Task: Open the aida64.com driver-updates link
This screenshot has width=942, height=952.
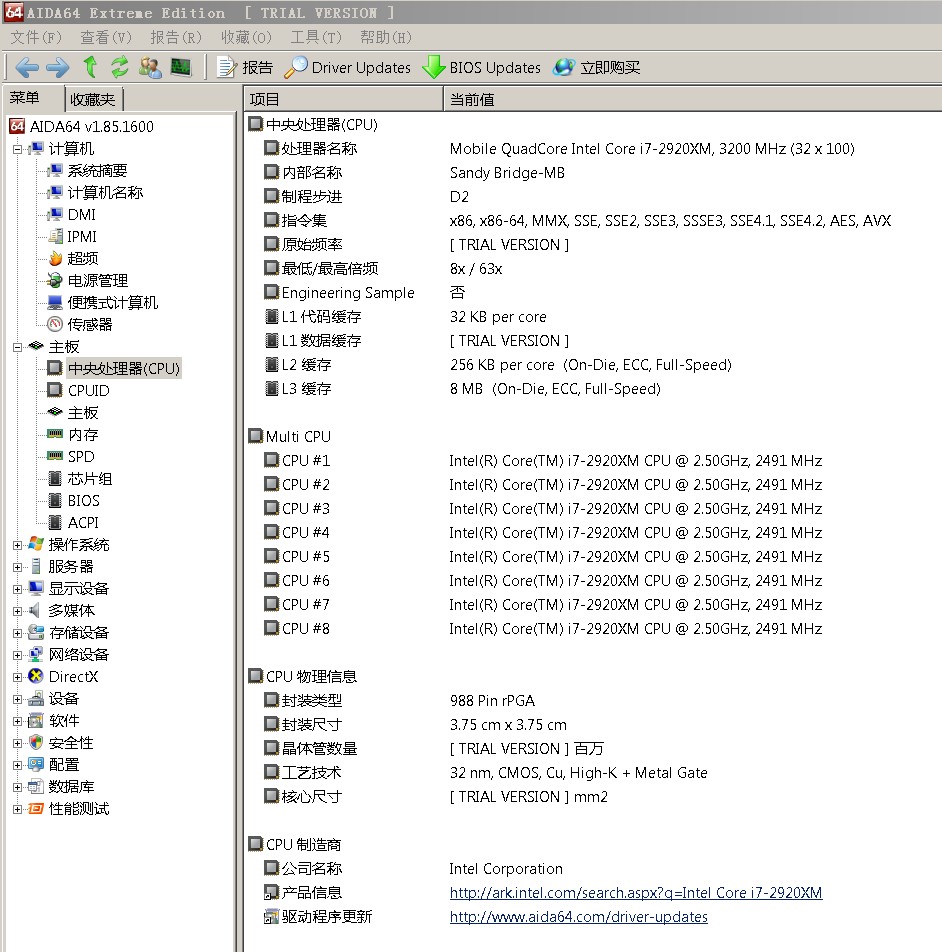Action: point(578,917)
